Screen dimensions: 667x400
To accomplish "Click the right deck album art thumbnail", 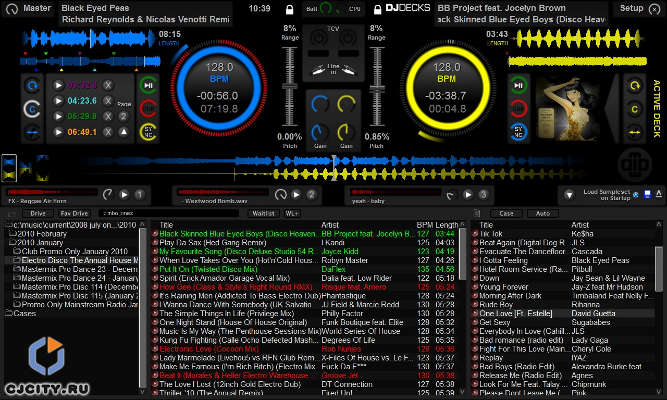I will [569, 108].
